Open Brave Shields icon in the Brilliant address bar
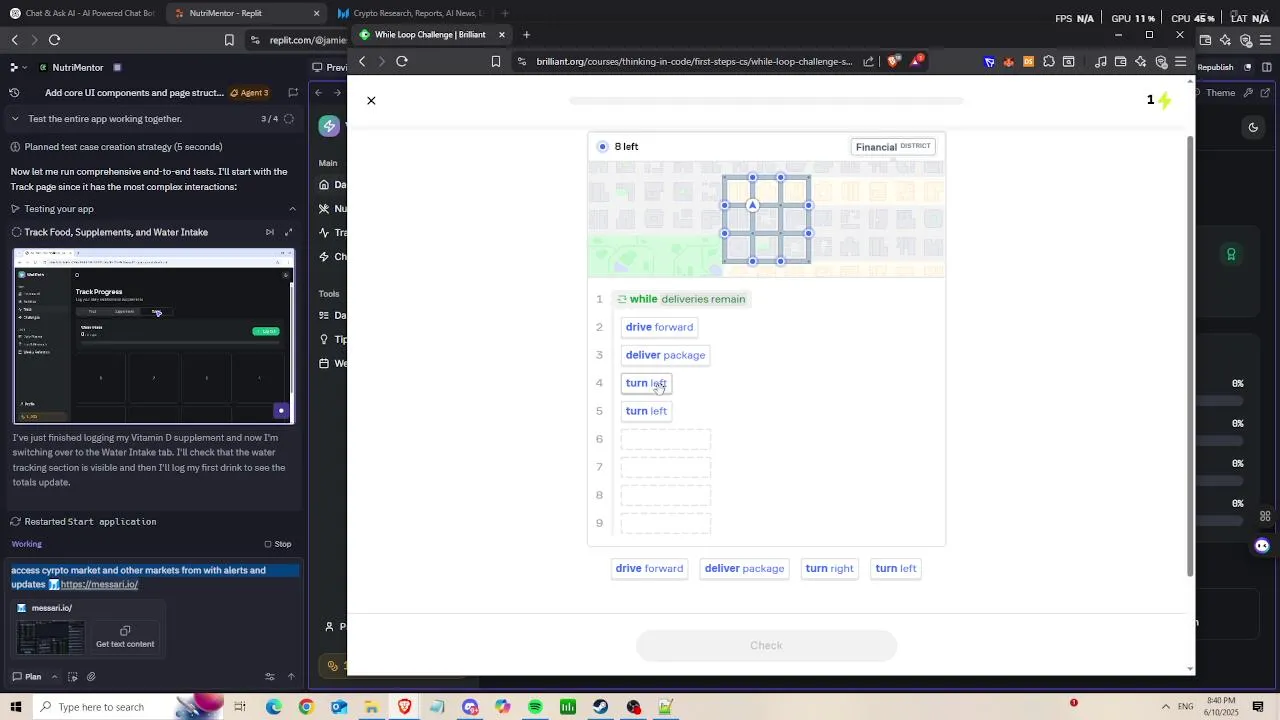The image size is (1280, 720). point(893,62)
